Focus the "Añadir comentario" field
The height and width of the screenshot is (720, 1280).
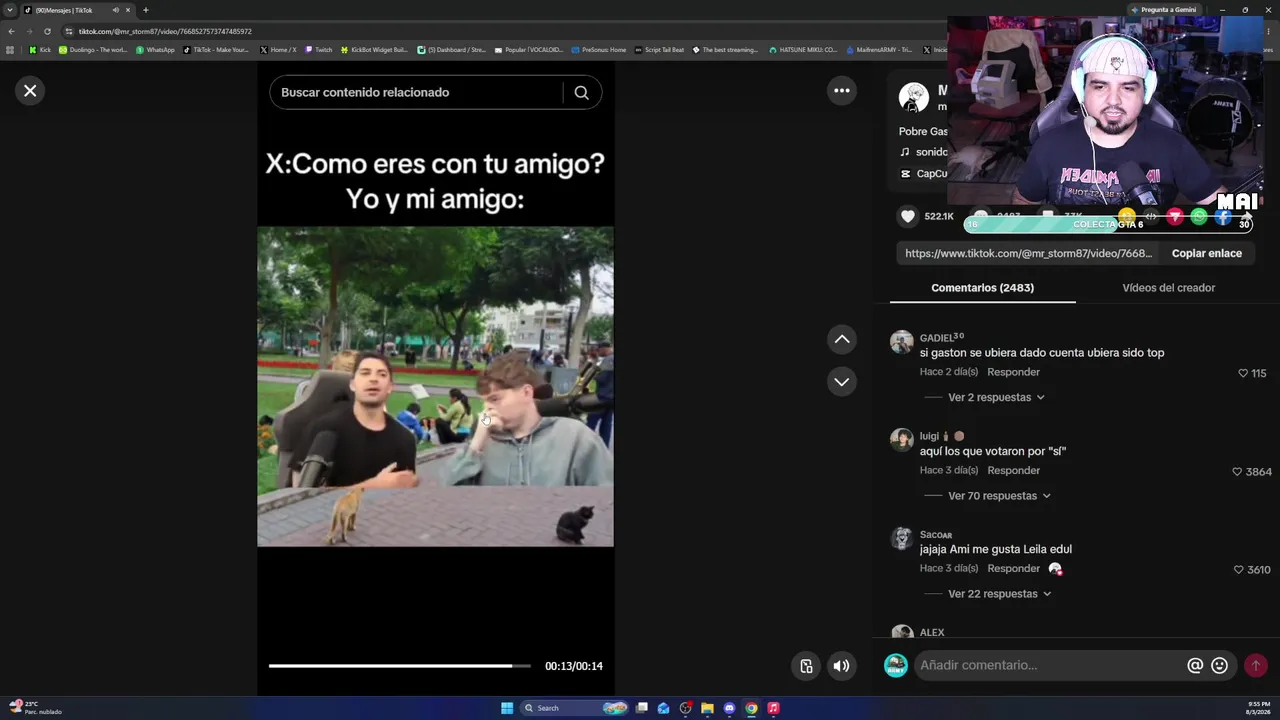[x=1048, y=665]
